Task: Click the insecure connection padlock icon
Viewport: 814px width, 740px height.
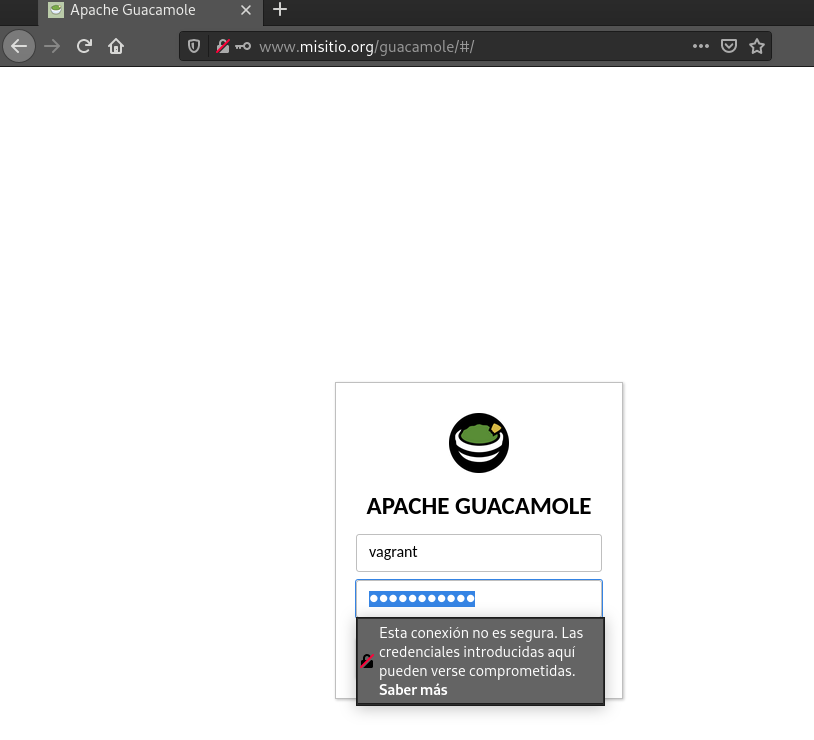Action: [223, 46]
